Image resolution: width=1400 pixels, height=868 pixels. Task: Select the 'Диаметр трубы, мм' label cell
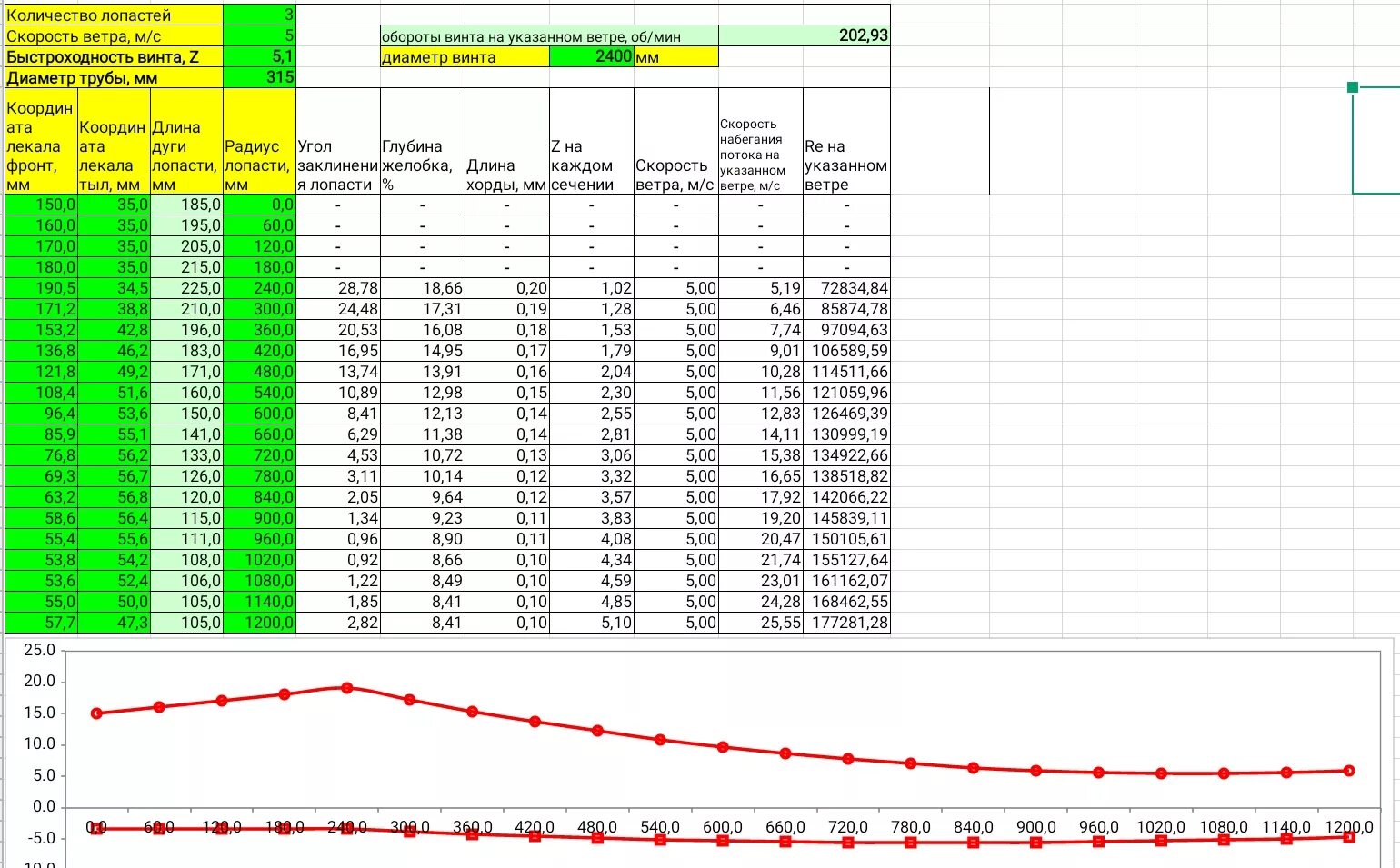click(x=114, y=78)
